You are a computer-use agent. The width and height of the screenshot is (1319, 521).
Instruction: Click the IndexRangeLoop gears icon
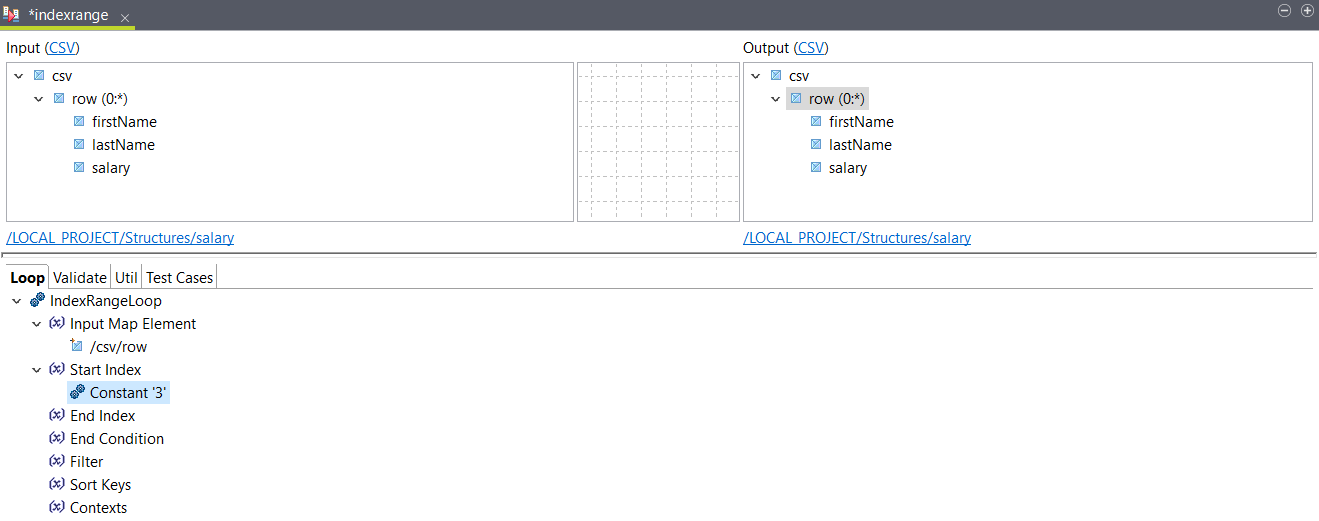coord(37,301)
